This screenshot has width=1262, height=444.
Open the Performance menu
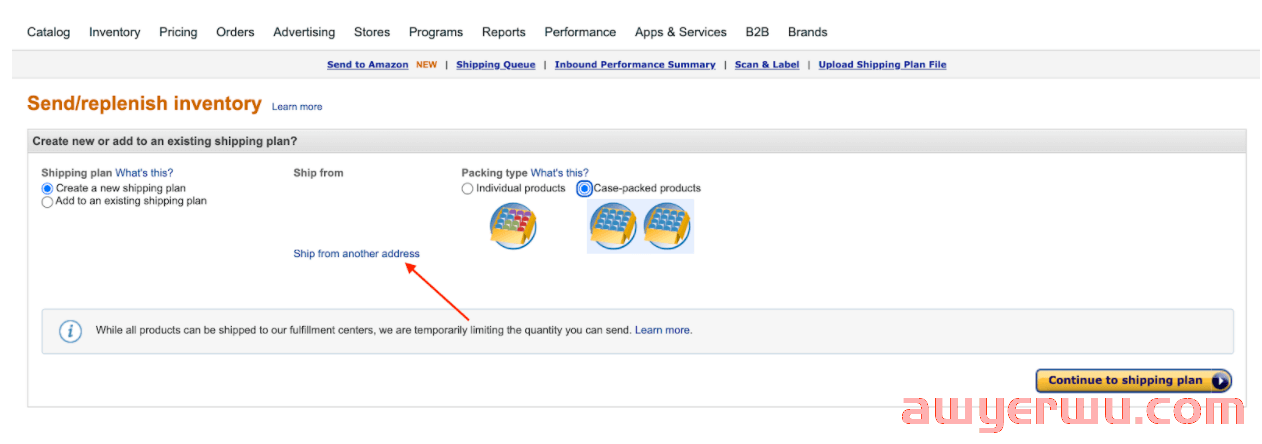coord(580,32)
